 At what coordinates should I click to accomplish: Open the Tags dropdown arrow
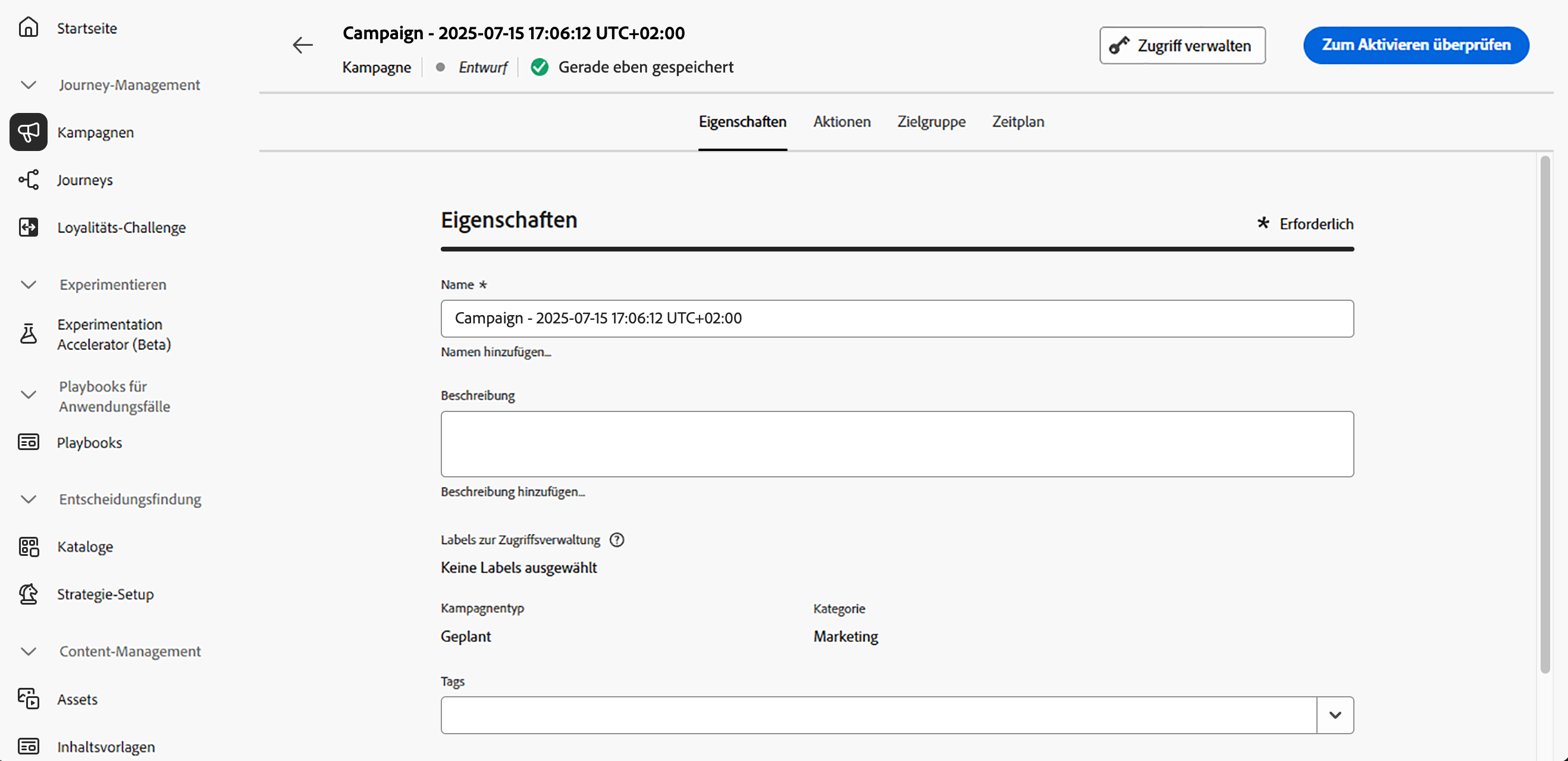[x=1335, y=715]
